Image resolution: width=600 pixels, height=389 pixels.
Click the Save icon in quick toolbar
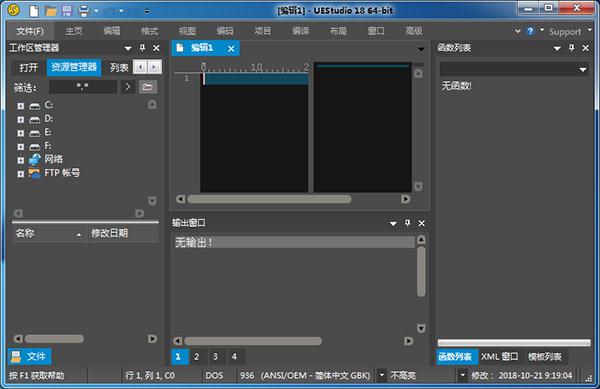pyautogui.click(x=67, y=11)
